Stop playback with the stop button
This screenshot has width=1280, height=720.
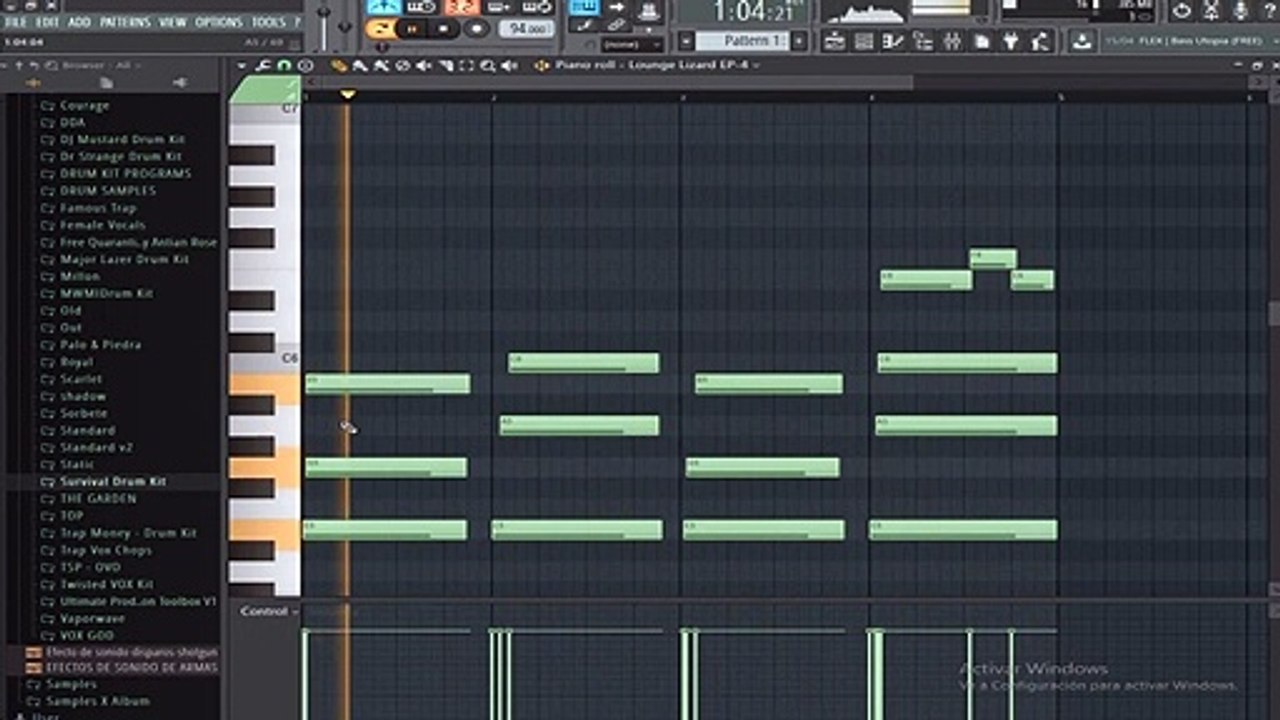pyautogui.click(x=444, y=28)
